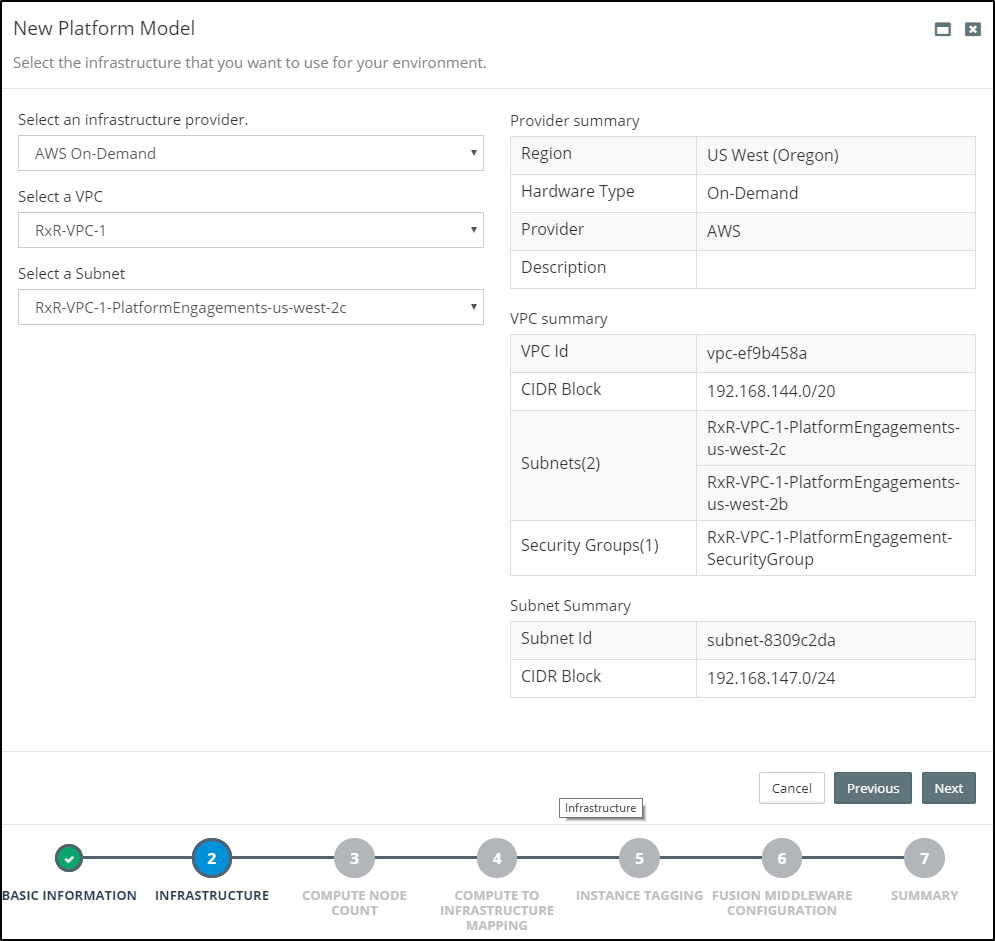Proceed with the Next button
Image resolution: width=995 pixels, height=941 pixels.
948,788
